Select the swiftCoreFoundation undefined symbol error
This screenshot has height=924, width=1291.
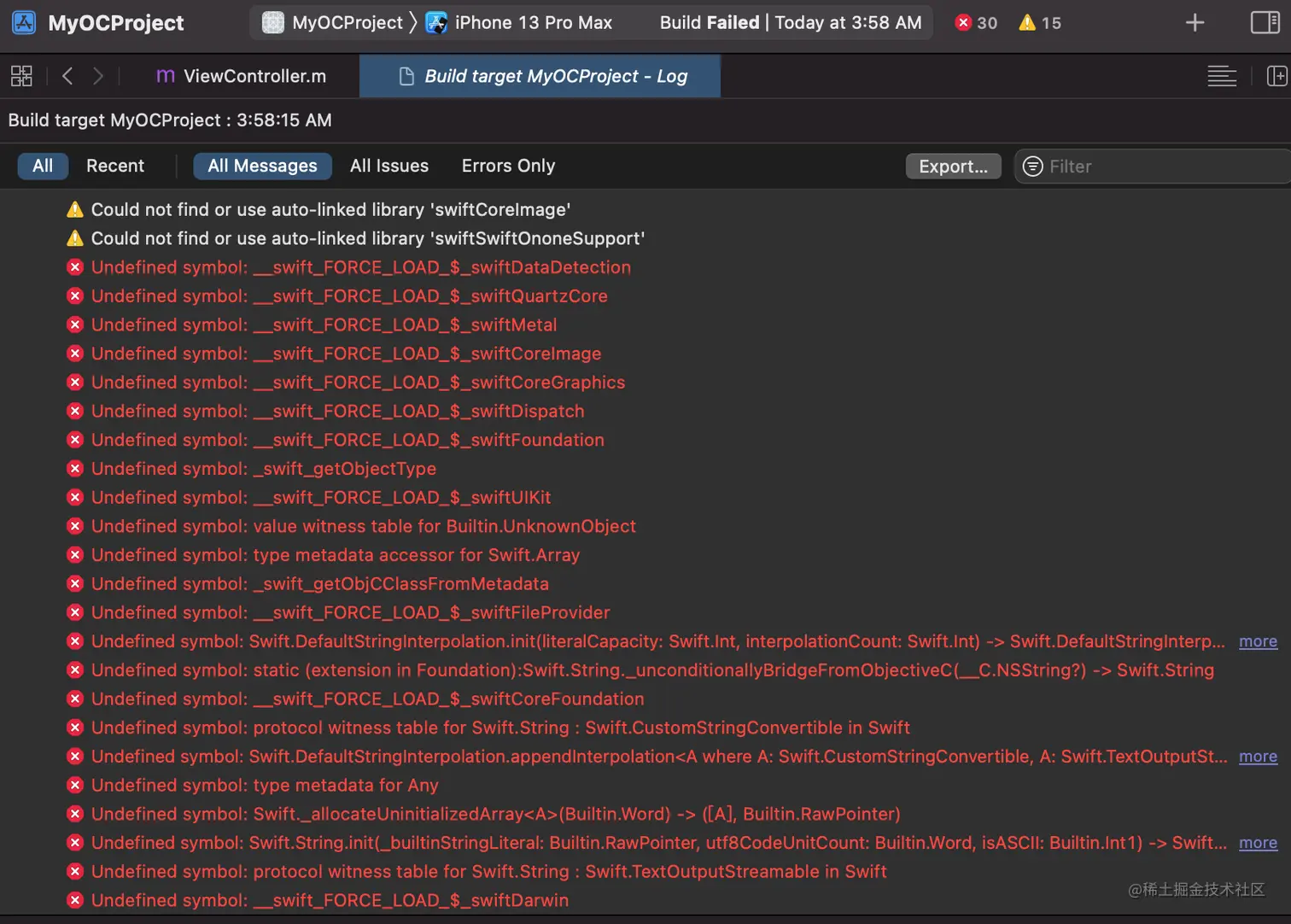point(368,699)
